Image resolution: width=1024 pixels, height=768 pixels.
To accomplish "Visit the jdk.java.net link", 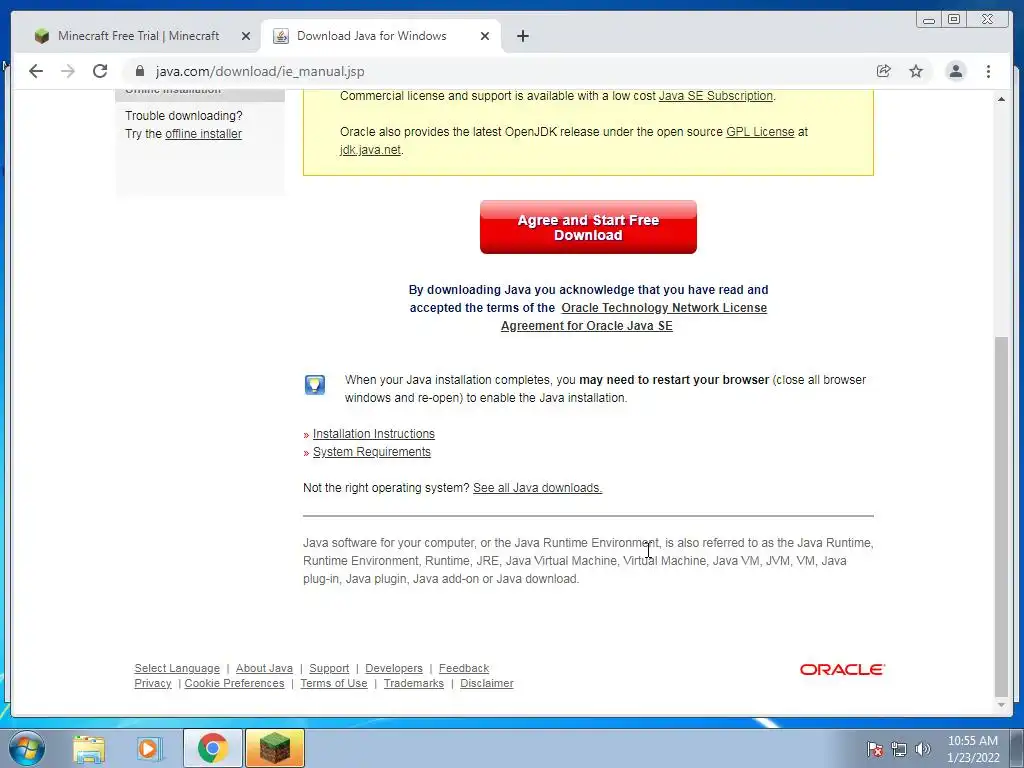I will 370,150.
